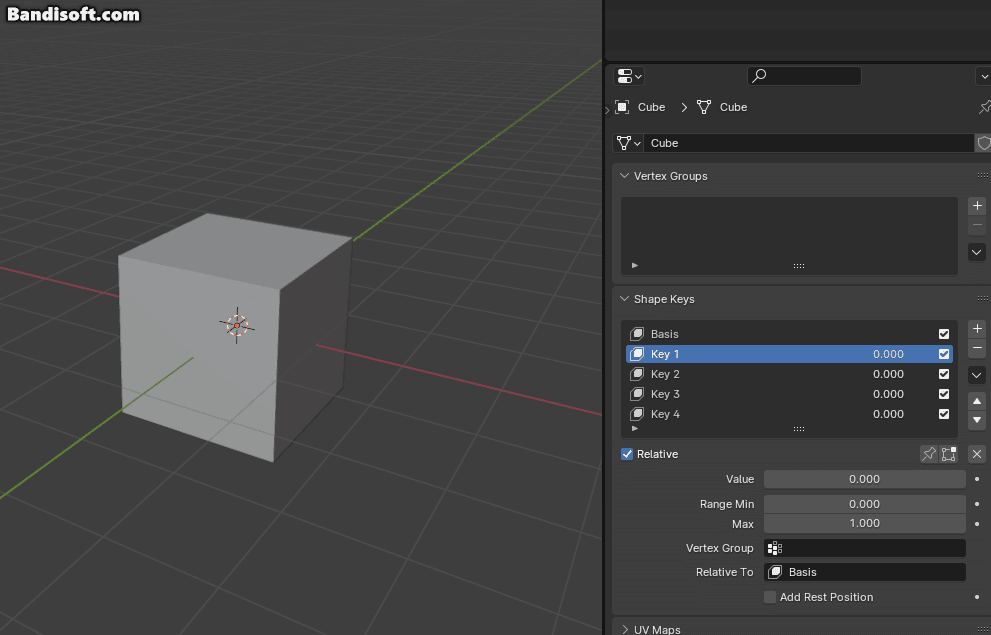Clear all shape key weights with X button
This screenshot has height=635, width=991.
pos(977,454)
